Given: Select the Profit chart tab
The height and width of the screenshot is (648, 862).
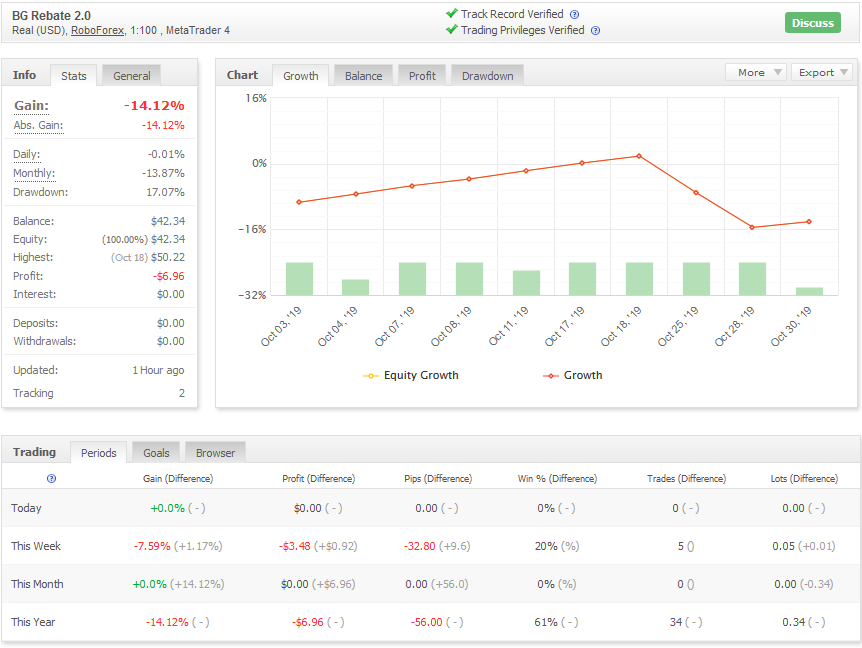Looking at the screenshot, I should 422,76.
